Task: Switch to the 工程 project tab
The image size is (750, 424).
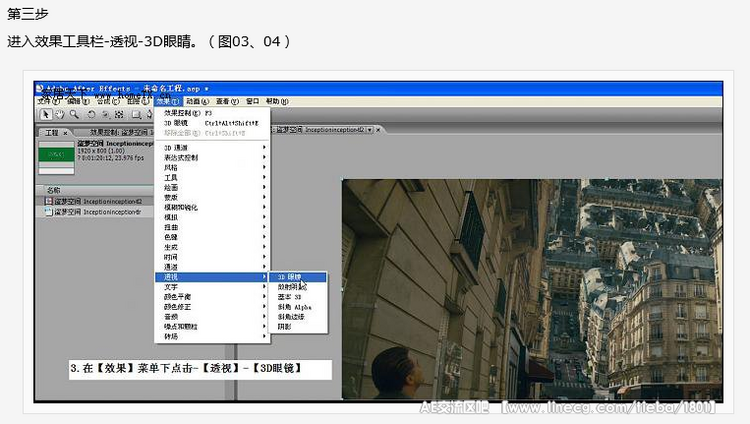Action: [x=52, y=133]
